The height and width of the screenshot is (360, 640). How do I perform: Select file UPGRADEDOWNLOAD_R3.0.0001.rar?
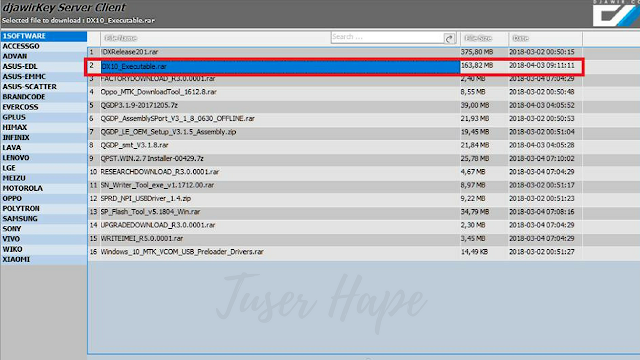point(158,225)
